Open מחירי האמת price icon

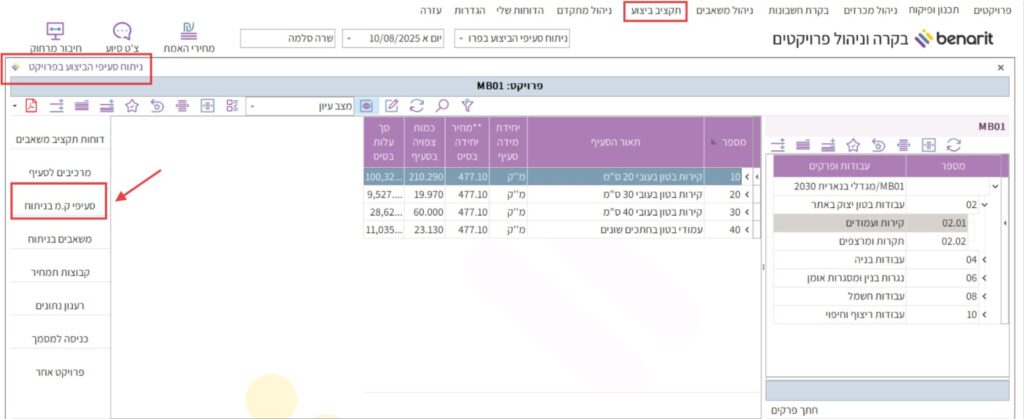[188, 38]
